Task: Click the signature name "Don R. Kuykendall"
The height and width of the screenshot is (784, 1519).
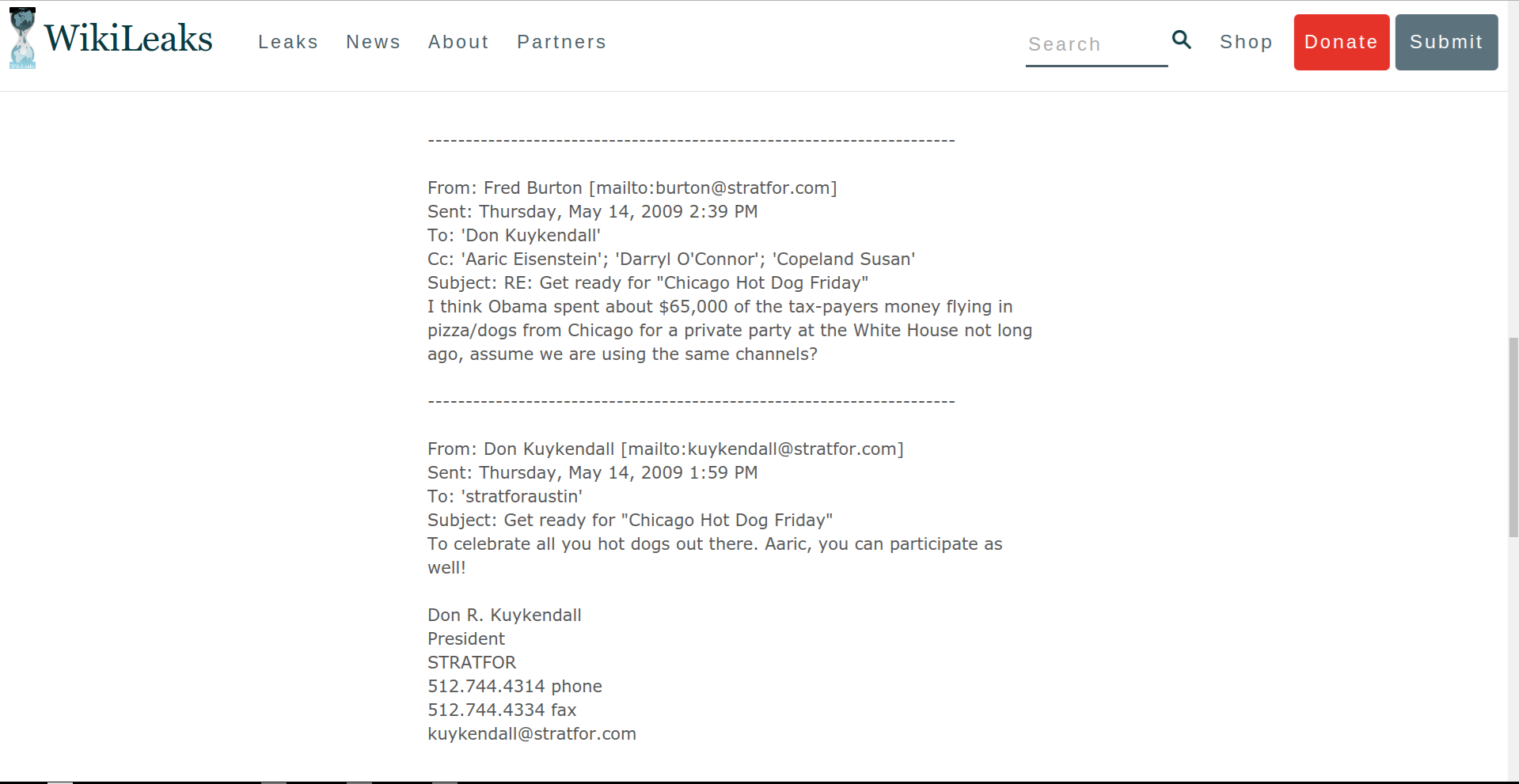Action: (x=504, y=615)
